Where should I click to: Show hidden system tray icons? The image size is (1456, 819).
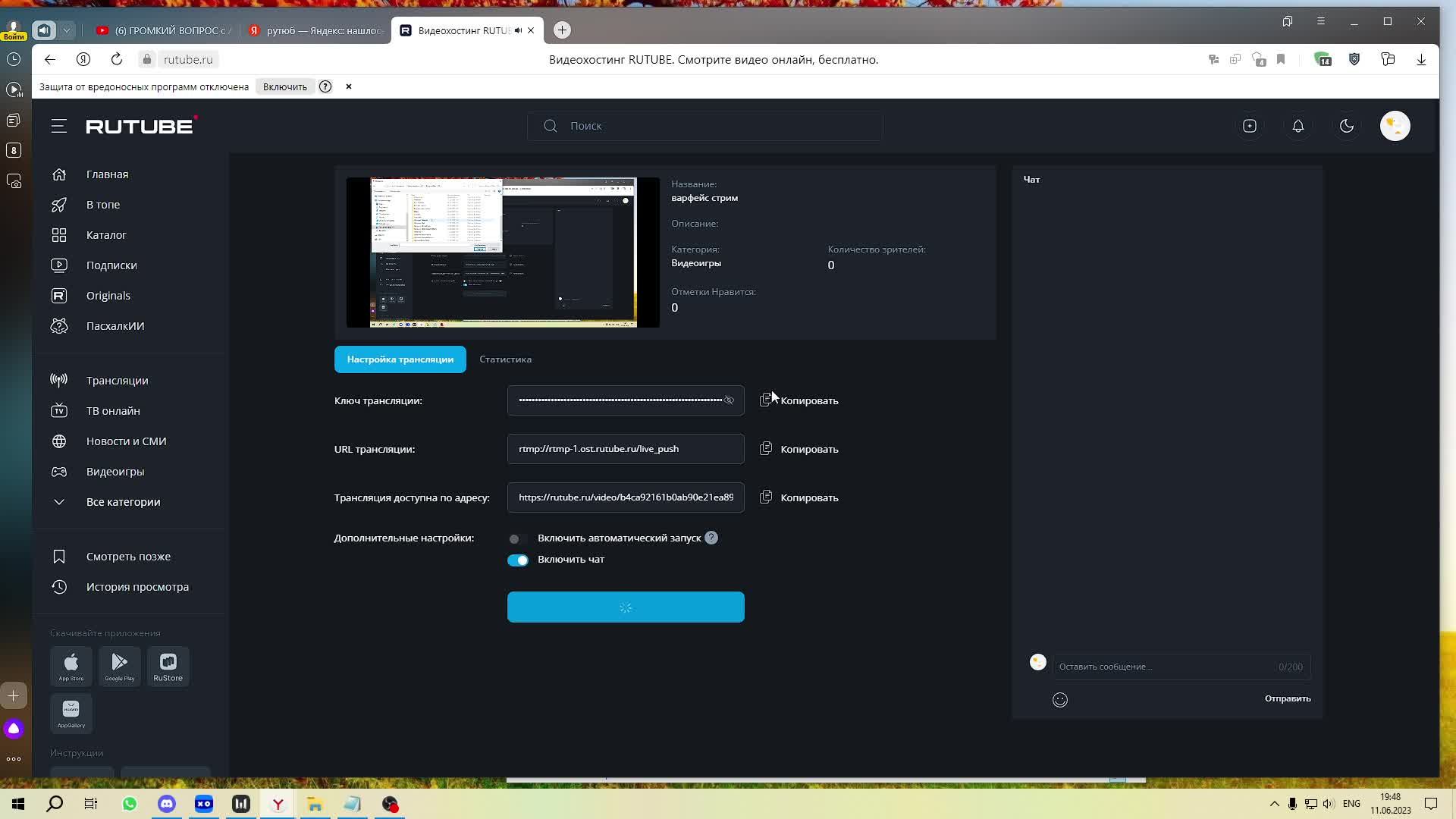(1274, 804)
